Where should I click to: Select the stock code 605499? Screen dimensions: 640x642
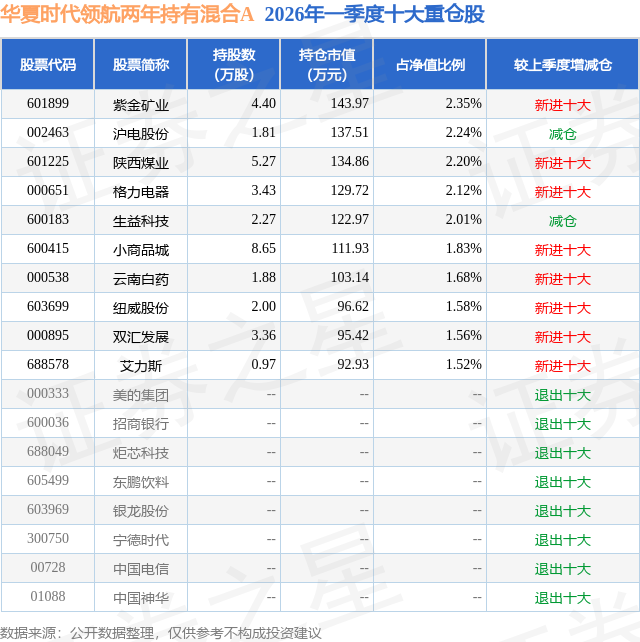48,481
